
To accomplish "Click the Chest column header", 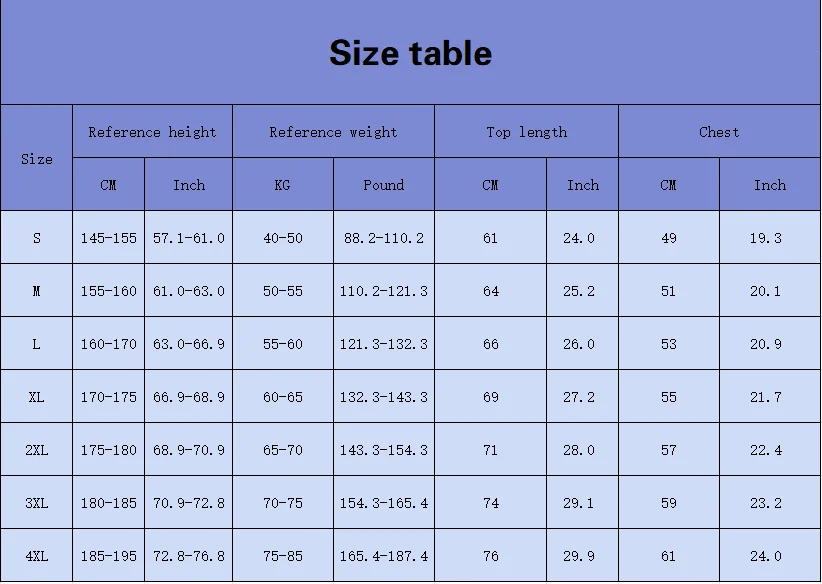I will click(x=719, y=132).
